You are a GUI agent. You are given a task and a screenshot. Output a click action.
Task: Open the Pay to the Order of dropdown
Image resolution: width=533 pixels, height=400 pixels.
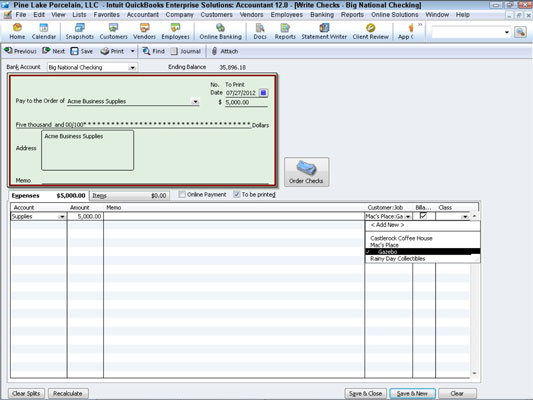[x=195, y=101]
